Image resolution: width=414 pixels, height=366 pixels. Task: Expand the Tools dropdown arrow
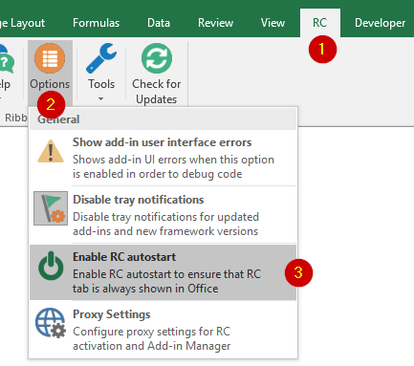tap(101, 99)
